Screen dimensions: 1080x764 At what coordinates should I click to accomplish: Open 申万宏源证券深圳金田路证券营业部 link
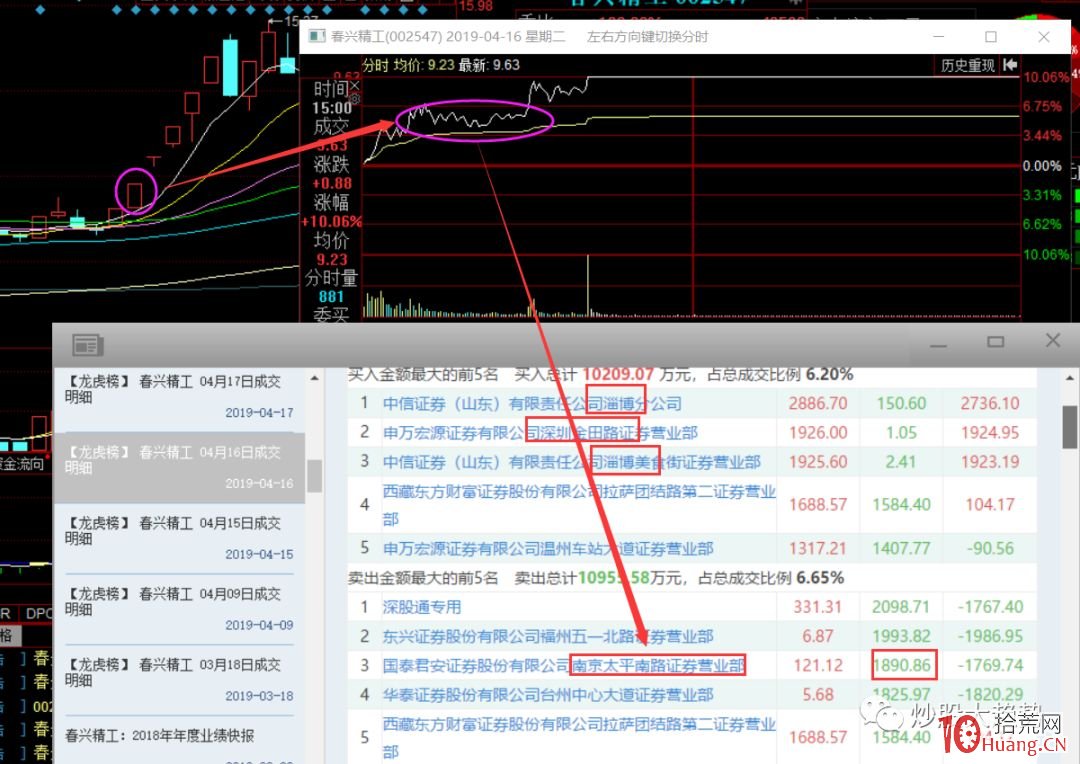pyautogui.click(x=540, y=433)
